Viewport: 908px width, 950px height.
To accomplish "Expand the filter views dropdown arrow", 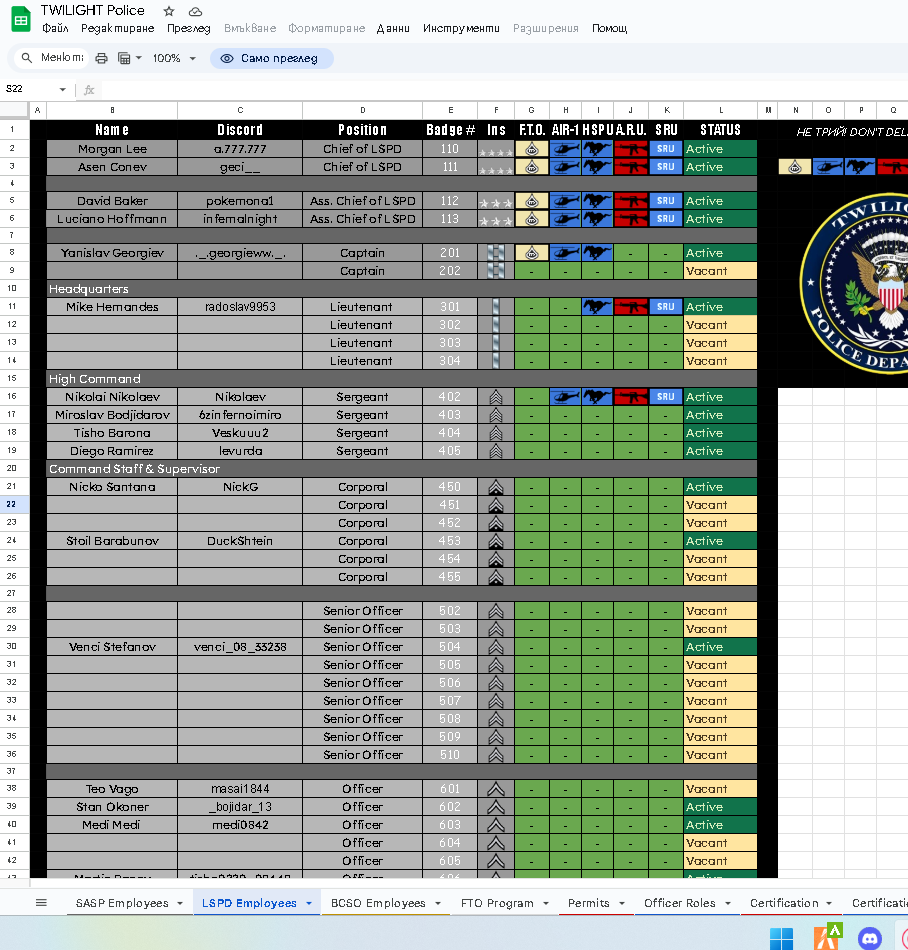I will (139, 58).
